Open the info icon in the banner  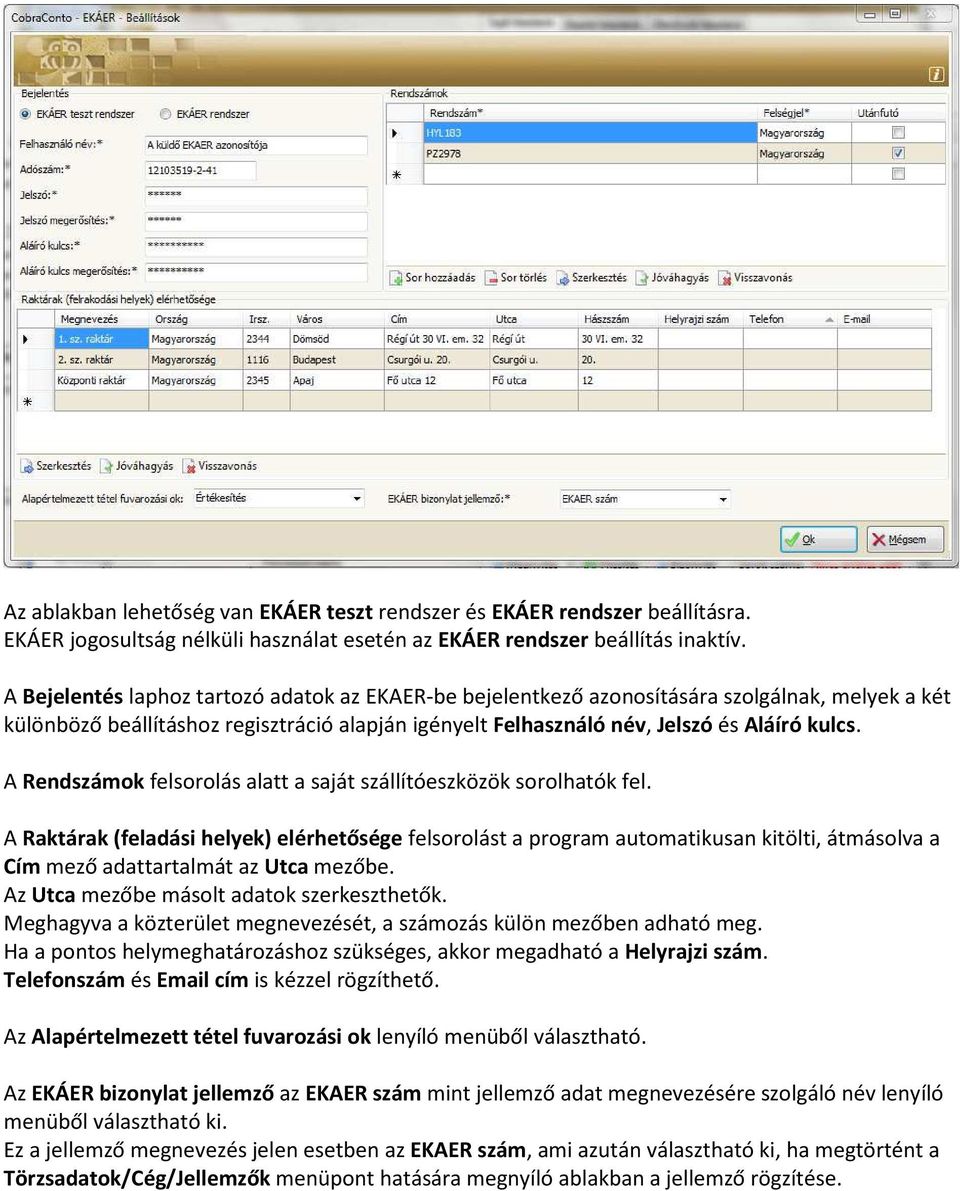936,74
